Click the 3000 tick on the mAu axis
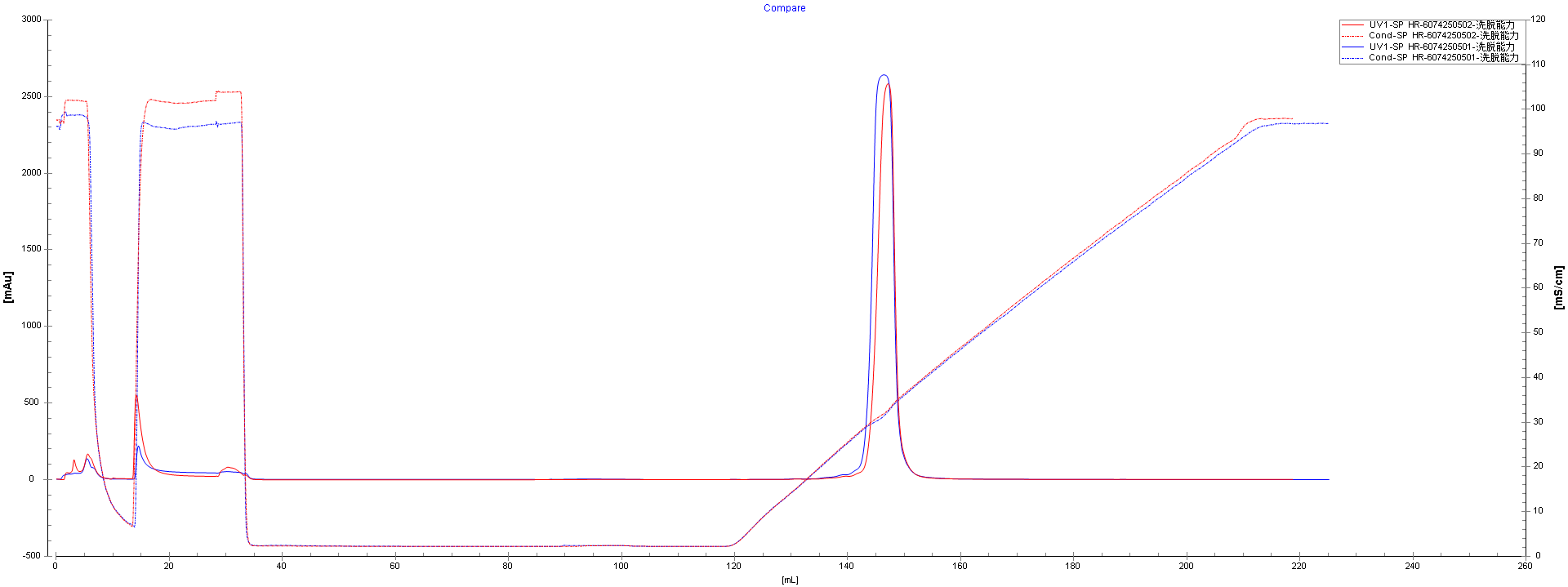Image resolution: width=1568 pixels, height=587 pixels. coord(31,20)
